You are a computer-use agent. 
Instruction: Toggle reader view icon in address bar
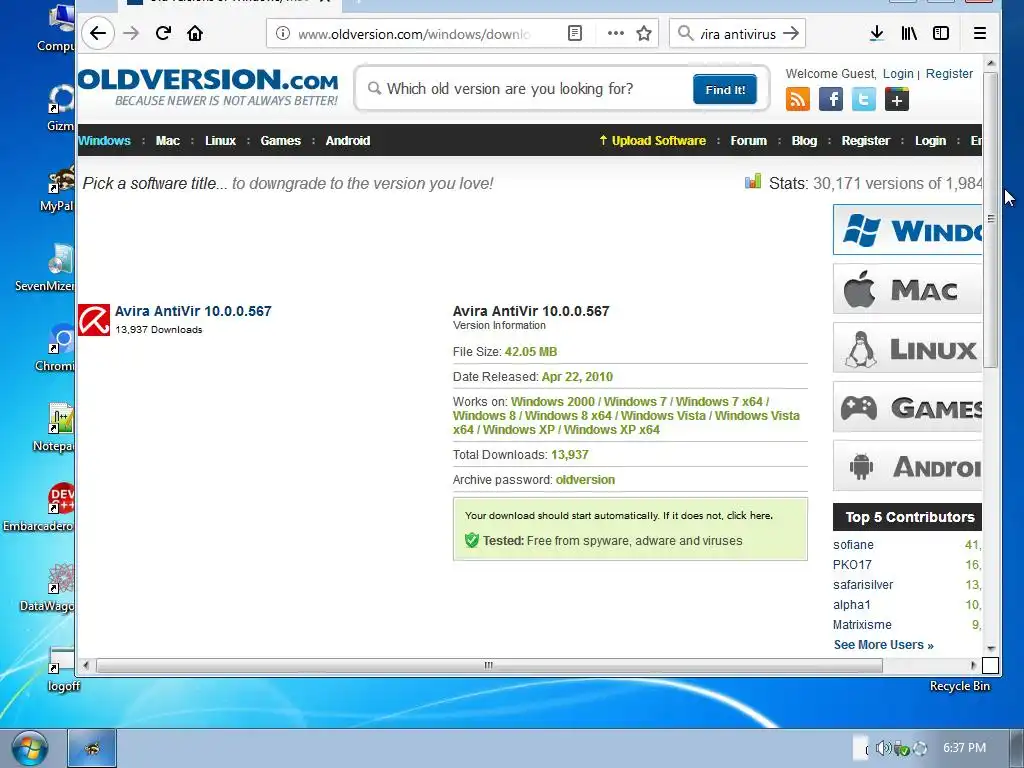[x=575, y=33]
